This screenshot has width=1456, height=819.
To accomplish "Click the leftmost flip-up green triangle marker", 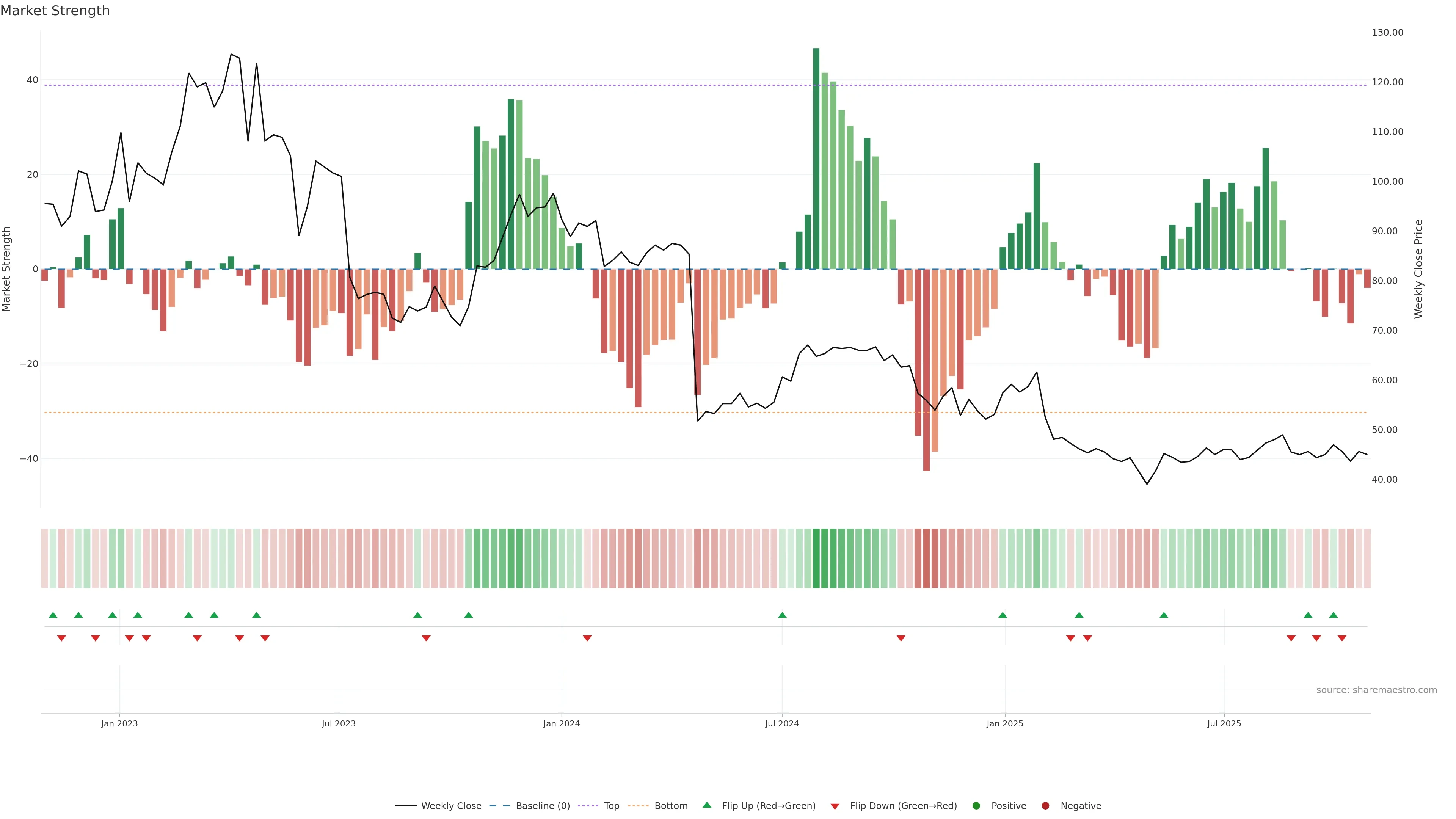I will pyautogui.click(x=53, y=615).
